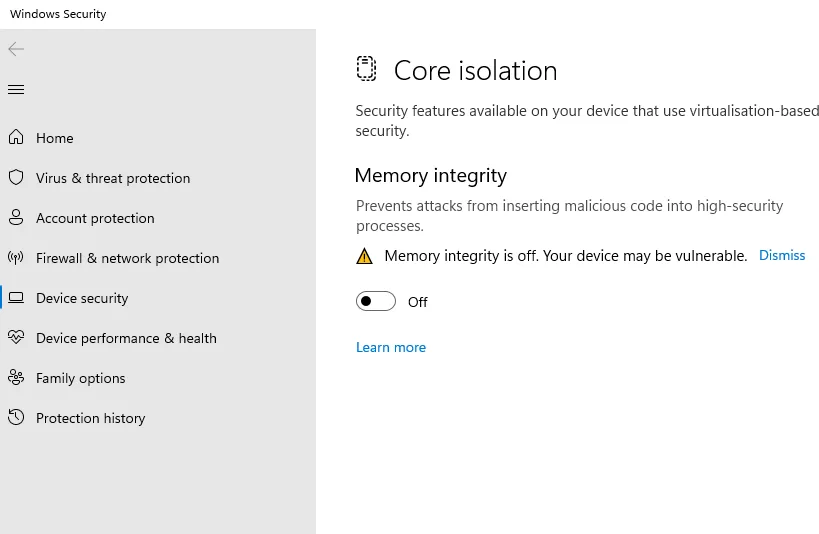Open the Learn more link
This screenshot has width=819, height=534.
coord(391,347)
